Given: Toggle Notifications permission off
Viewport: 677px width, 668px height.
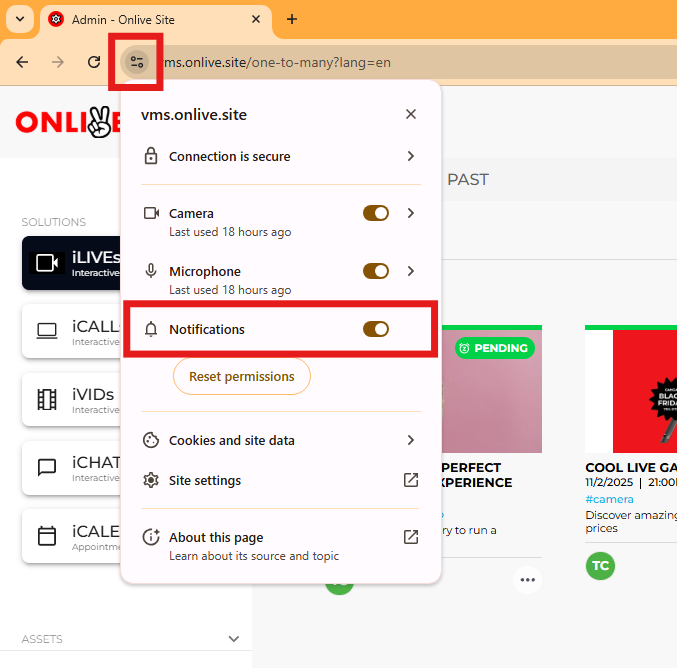Looking at the screenshot, I should point(376,329).
